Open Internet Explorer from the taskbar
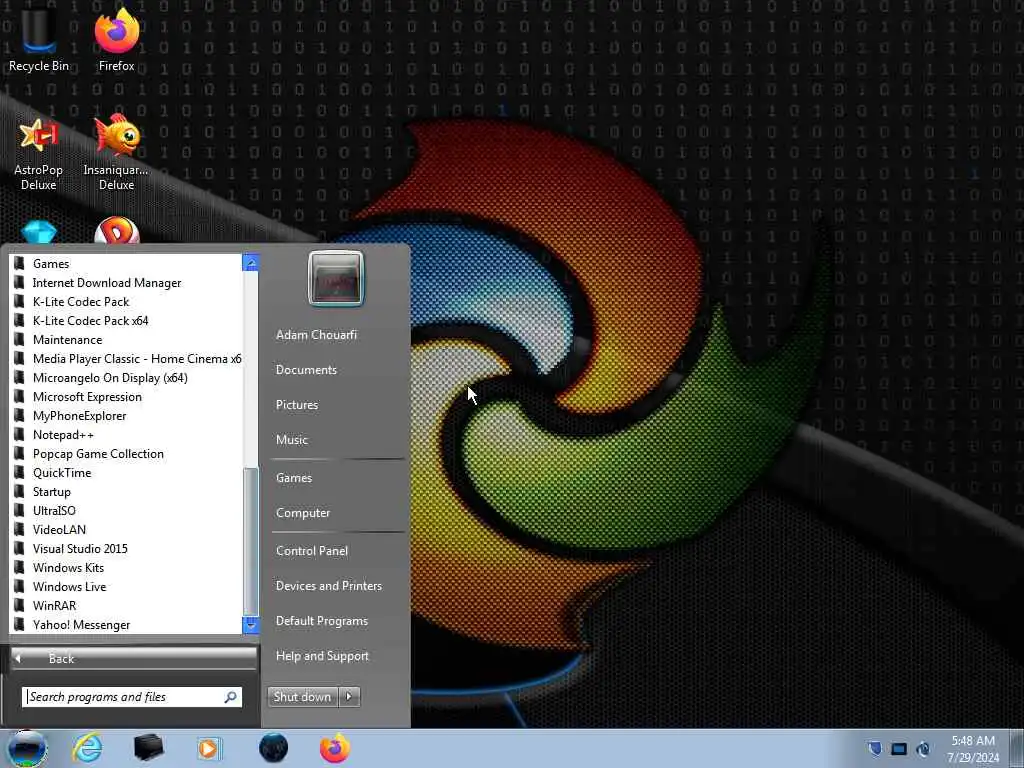The image size is (1024, 768). point(88,748)
